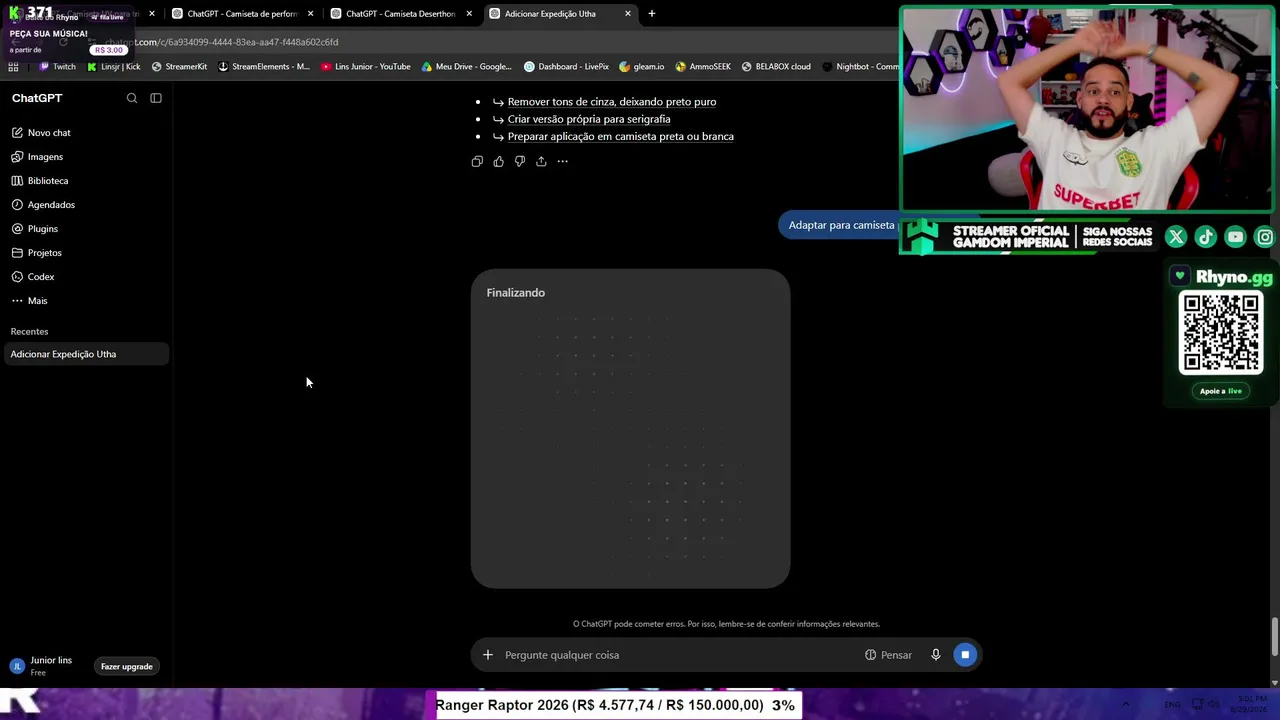Open the AmmoSEEK bookmark
This screenshot has height=720, width=1280.
[703, 67]
